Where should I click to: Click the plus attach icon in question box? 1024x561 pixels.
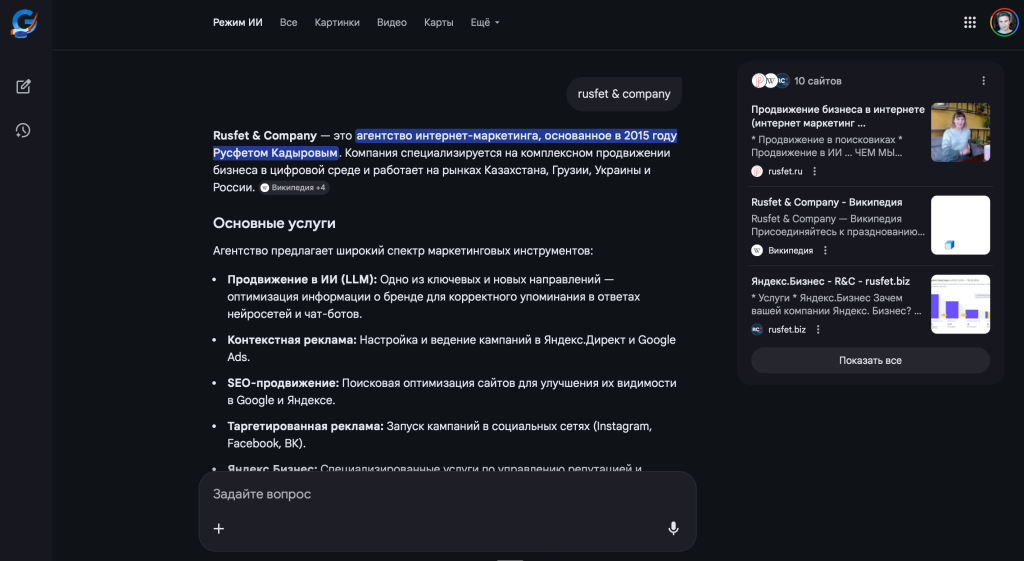(x=219, y=528)
